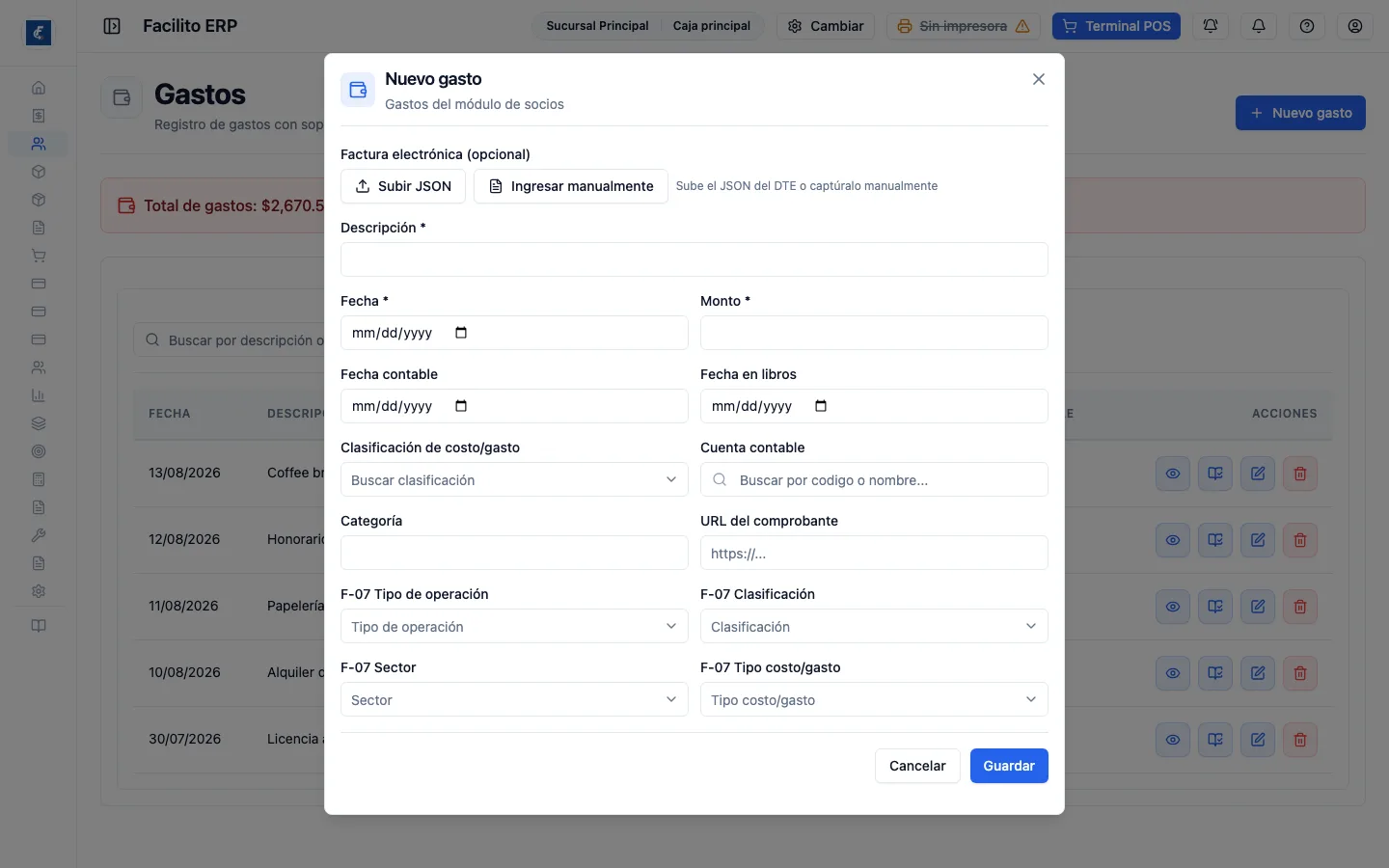The width and height of the screenshot is (1389, 868).
Task: Open the shopping cart icon in the sidebar
Action: [x=39, y=256]
